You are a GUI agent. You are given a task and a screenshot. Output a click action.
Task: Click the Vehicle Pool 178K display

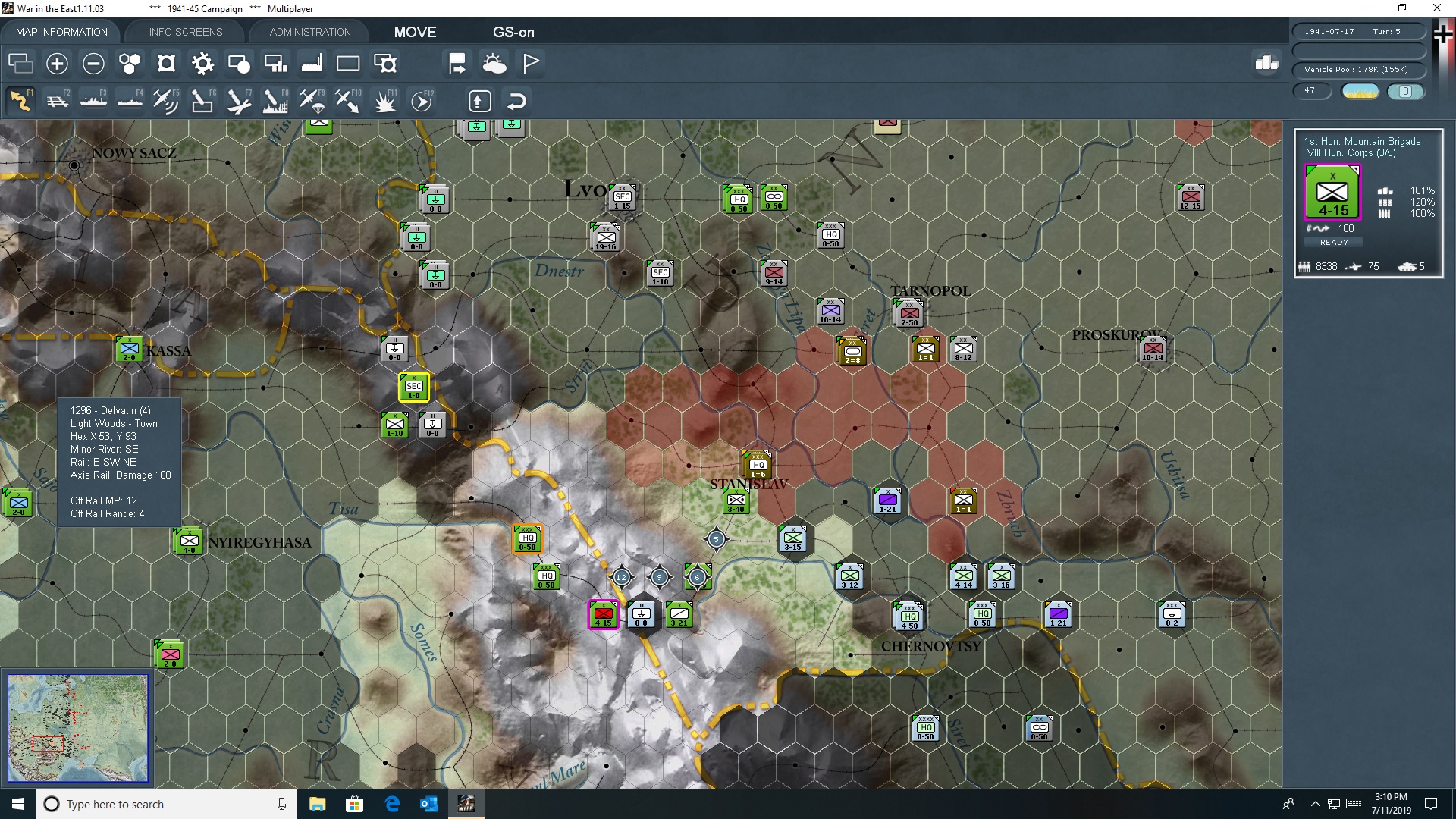1358,69
